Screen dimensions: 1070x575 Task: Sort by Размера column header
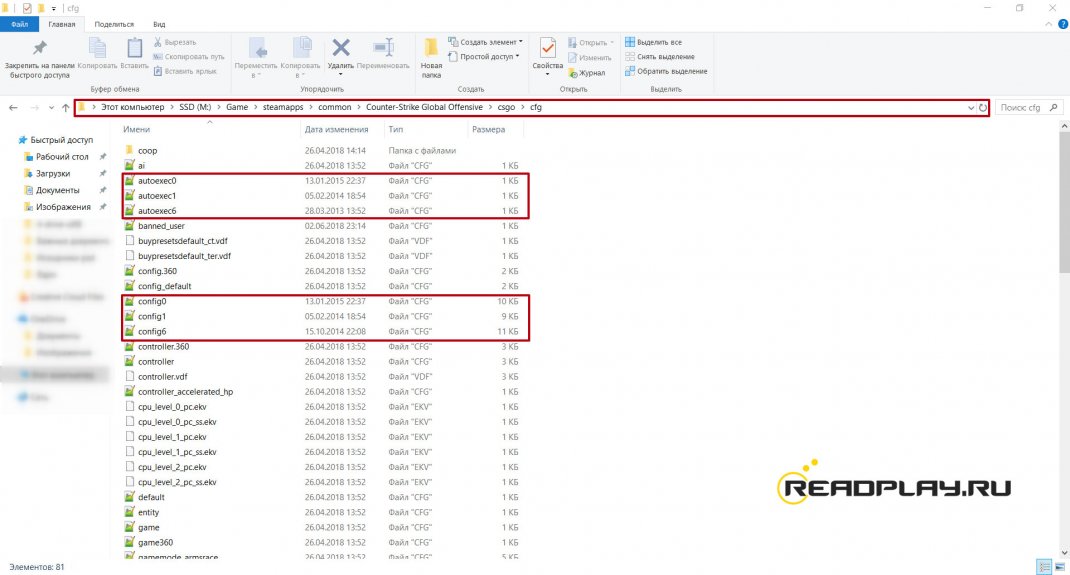[x=489, y=129]
